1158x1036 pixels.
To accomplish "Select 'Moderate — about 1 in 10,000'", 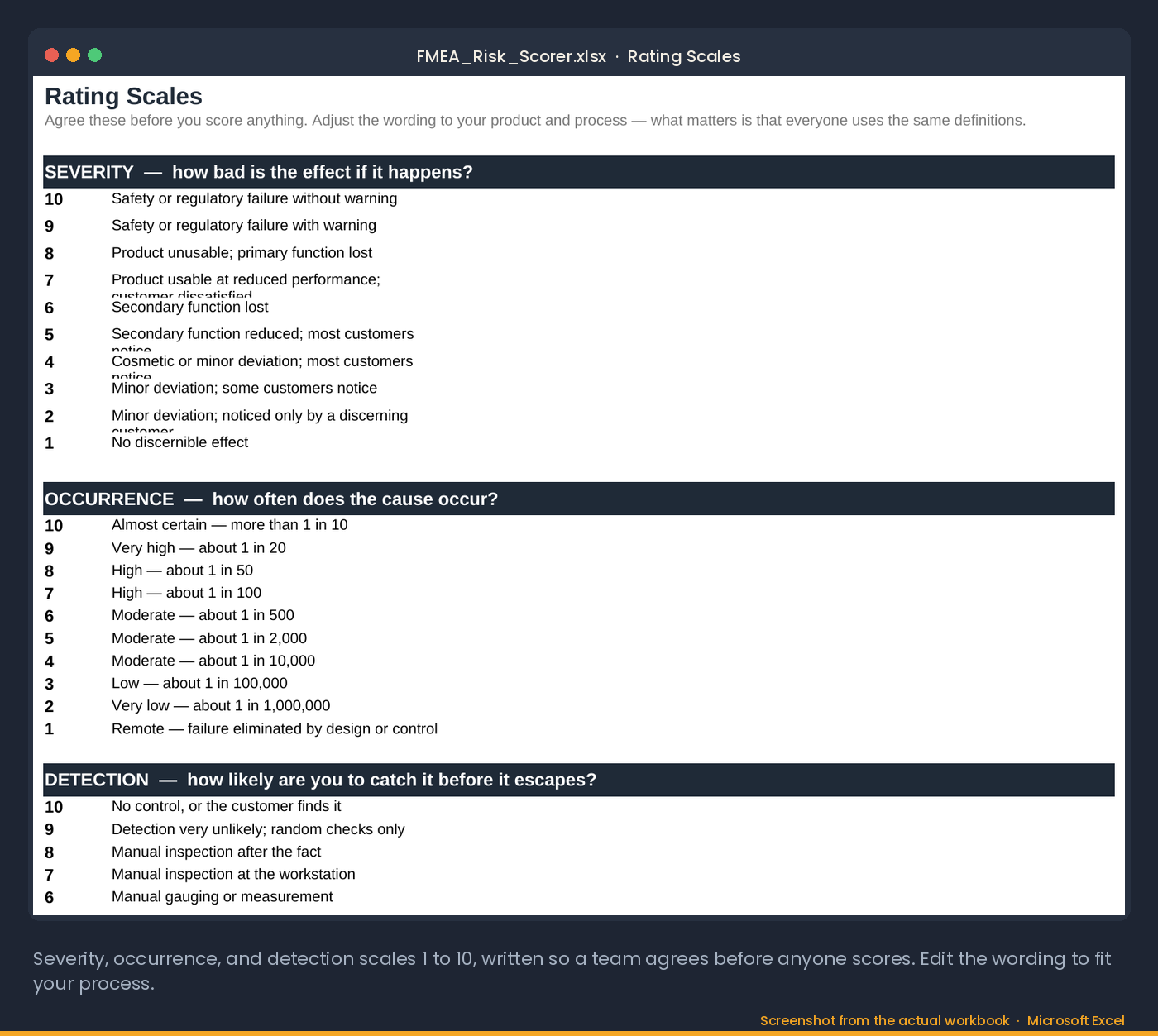I will (213, 661).
